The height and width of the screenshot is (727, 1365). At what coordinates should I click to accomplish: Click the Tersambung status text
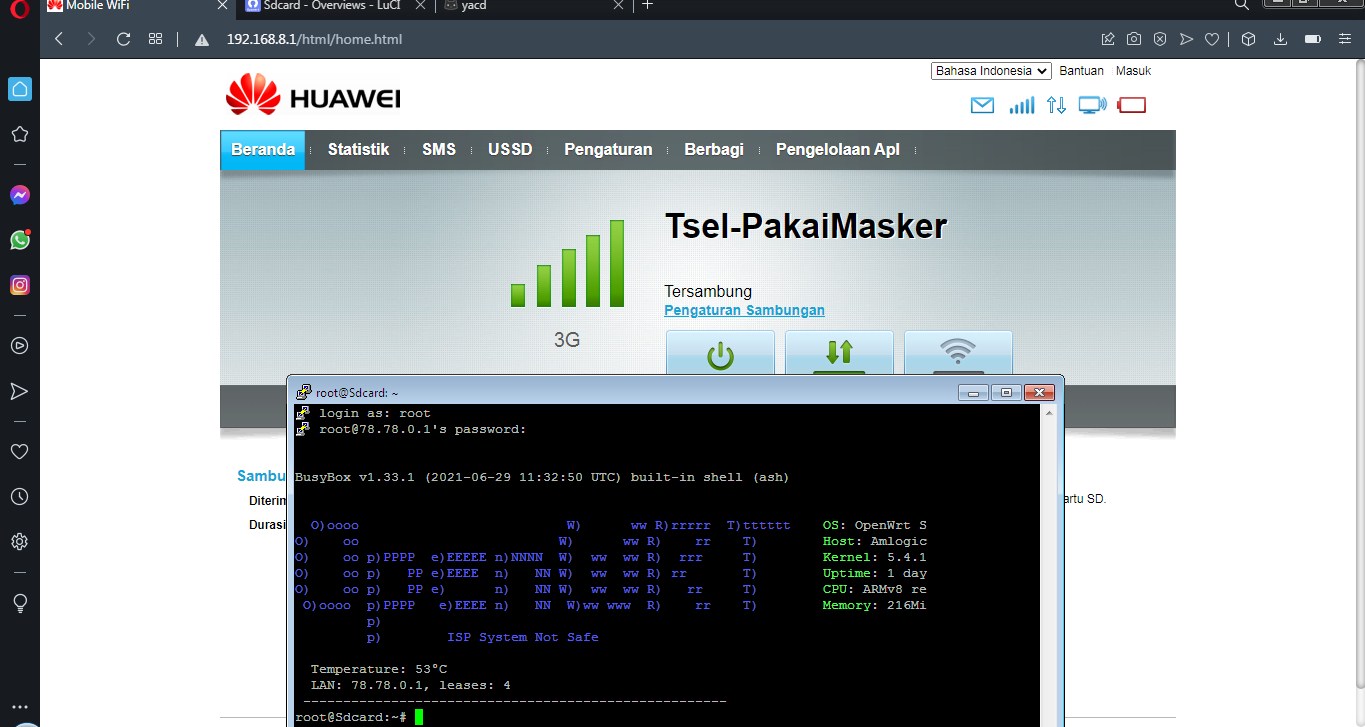click(708, 292)
